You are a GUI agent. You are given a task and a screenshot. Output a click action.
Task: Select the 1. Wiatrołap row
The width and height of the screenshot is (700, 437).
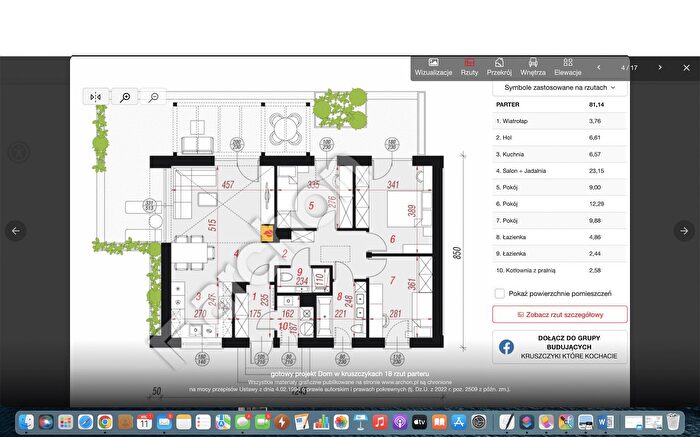tap(560, 121)
